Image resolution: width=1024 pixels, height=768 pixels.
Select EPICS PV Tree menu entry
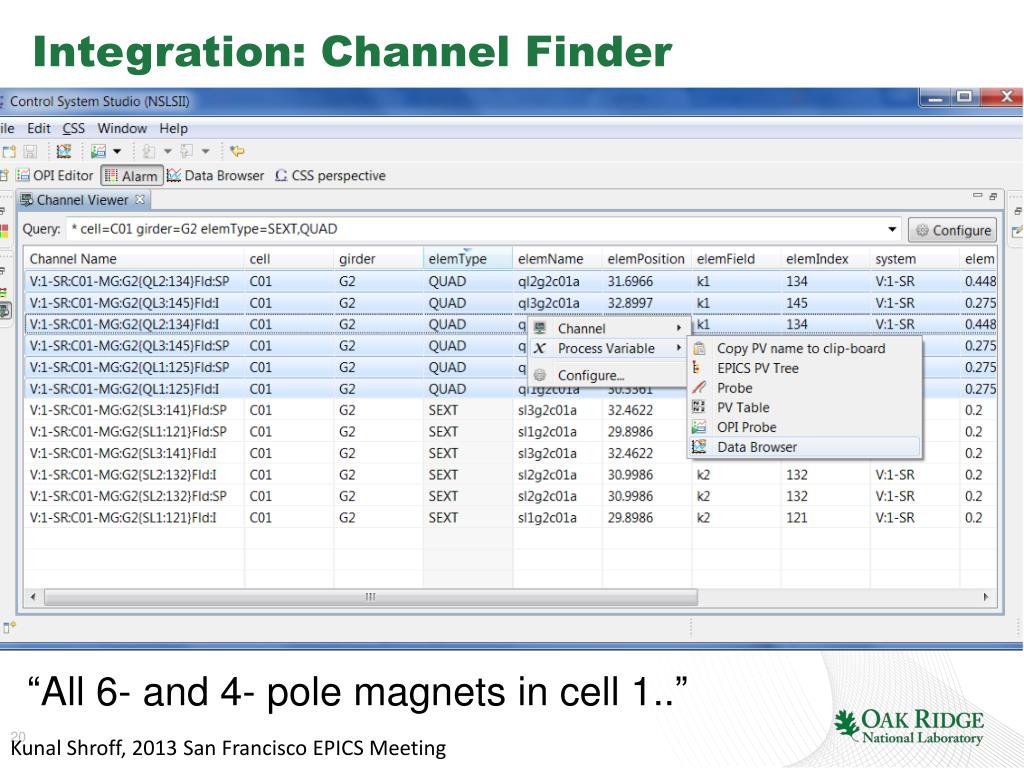pos(805,368)
